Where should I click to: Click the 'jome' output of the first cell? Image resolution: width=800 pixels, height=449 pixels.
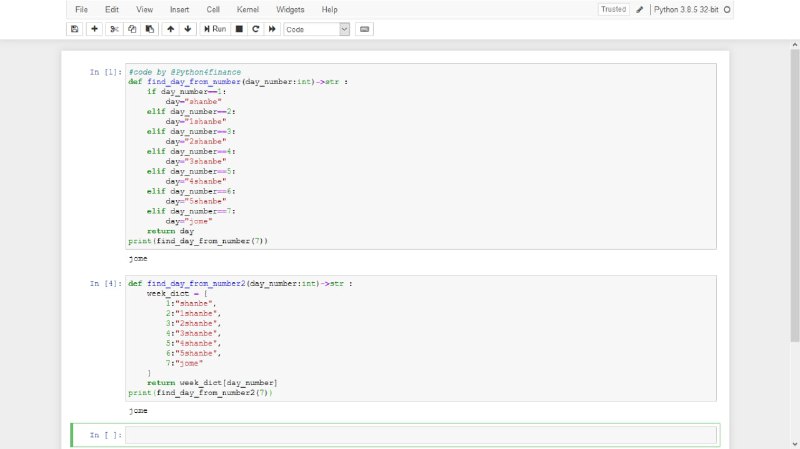coord(138,259)
